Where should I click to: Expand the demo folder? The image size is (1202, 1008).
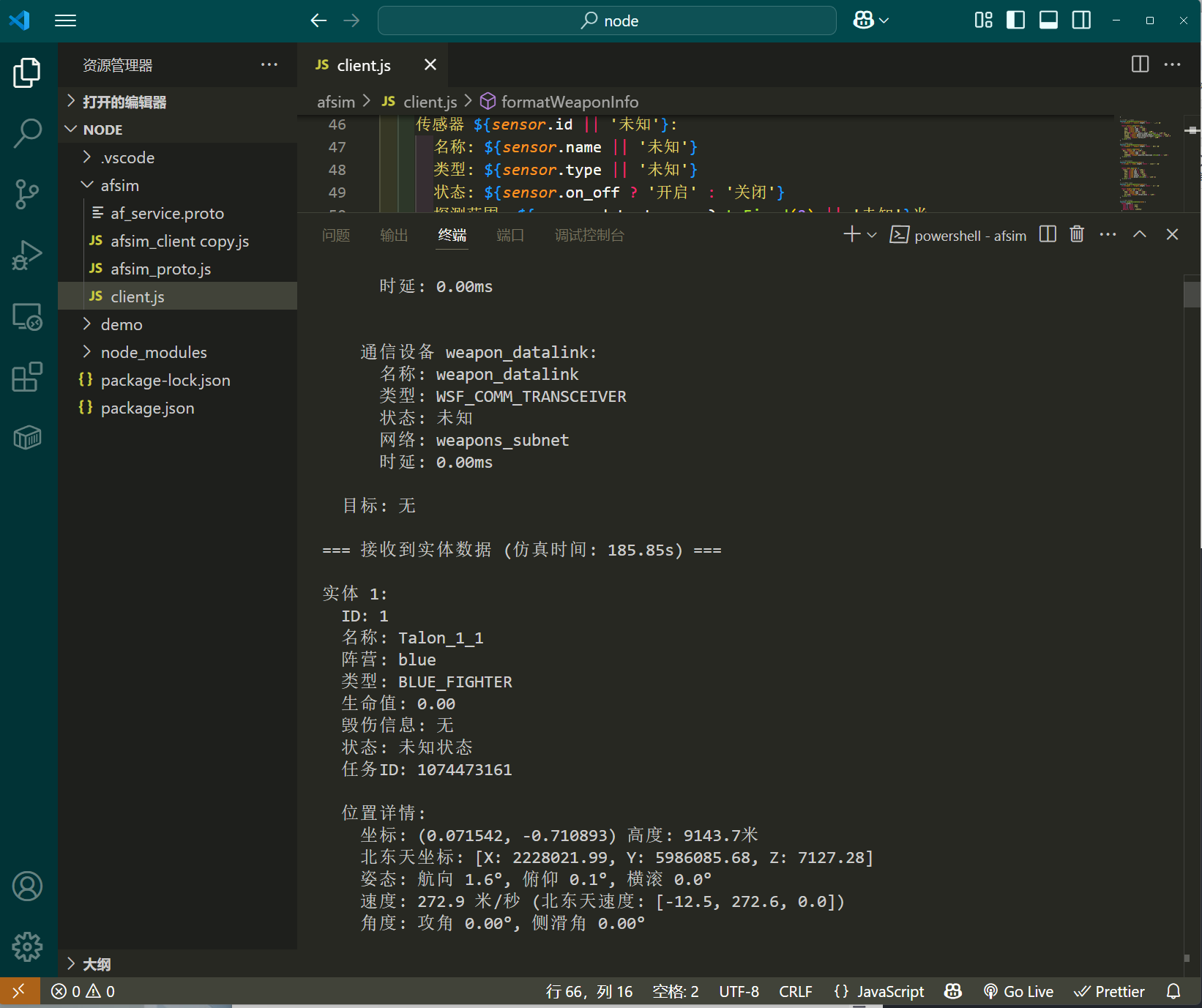(x=177, y=324)
